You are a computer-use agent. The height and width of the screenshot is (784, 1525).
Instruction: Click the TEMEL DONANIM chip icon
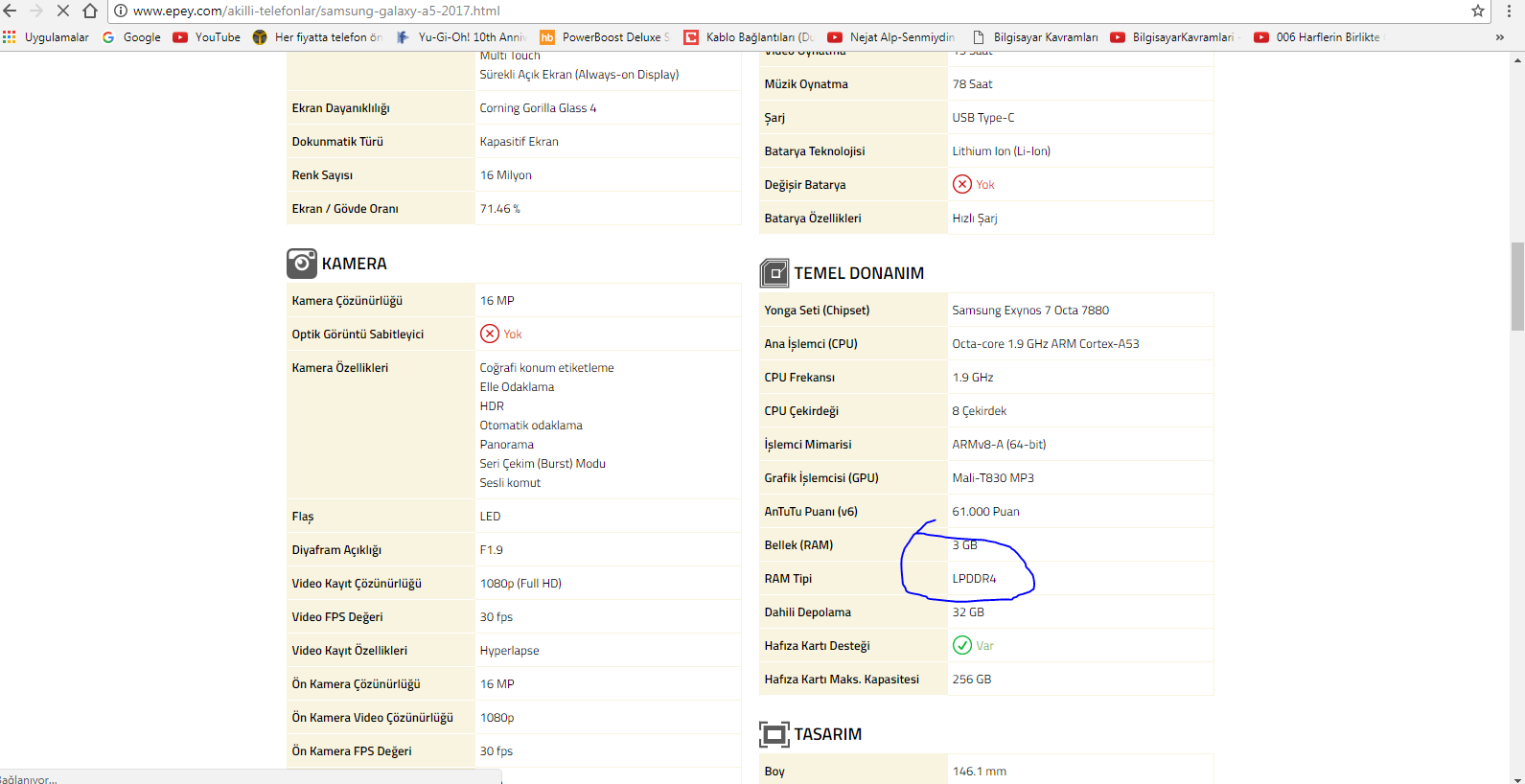coord(774,273)
